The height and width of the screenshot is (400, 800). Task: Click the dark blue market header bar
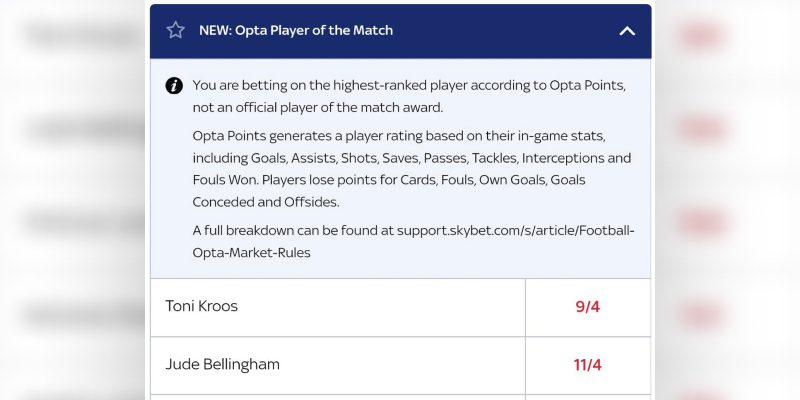(500, 31)
